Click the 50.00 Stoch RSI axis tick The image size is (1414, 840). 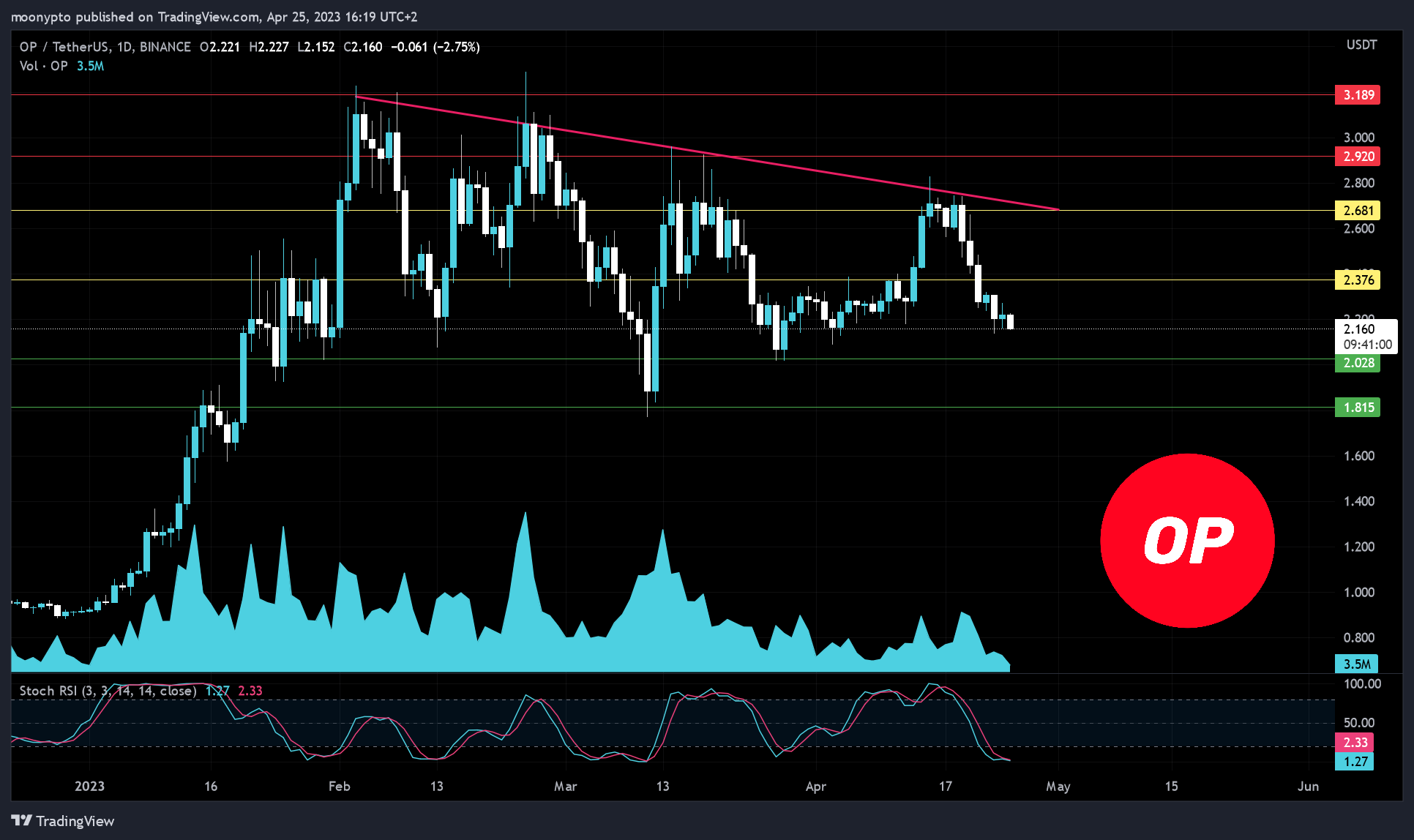(1359, 723)
